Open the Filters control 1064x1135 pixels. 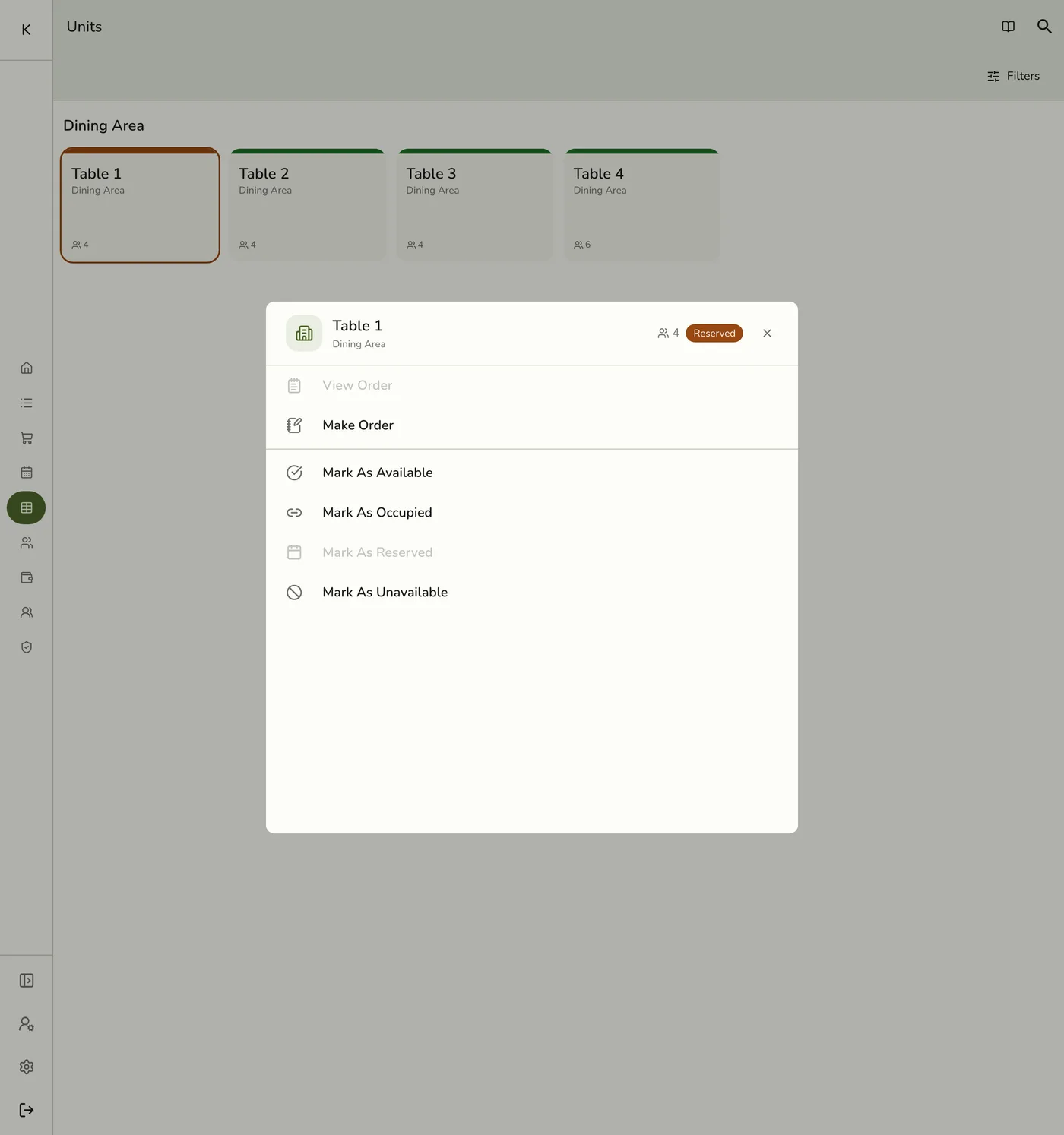[1013, 76]
